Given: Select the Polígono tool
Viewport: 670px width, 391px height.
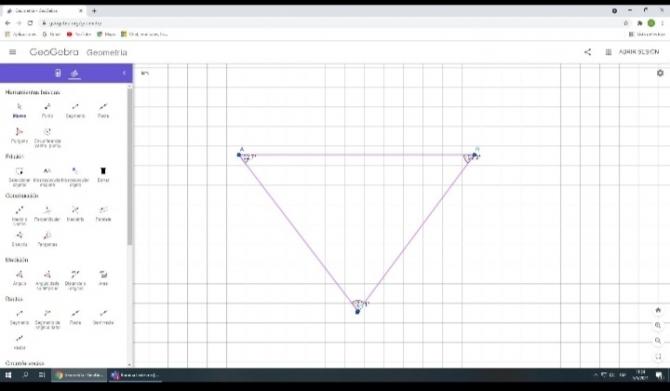Looking at the screenshot, I should click(19, 135).
